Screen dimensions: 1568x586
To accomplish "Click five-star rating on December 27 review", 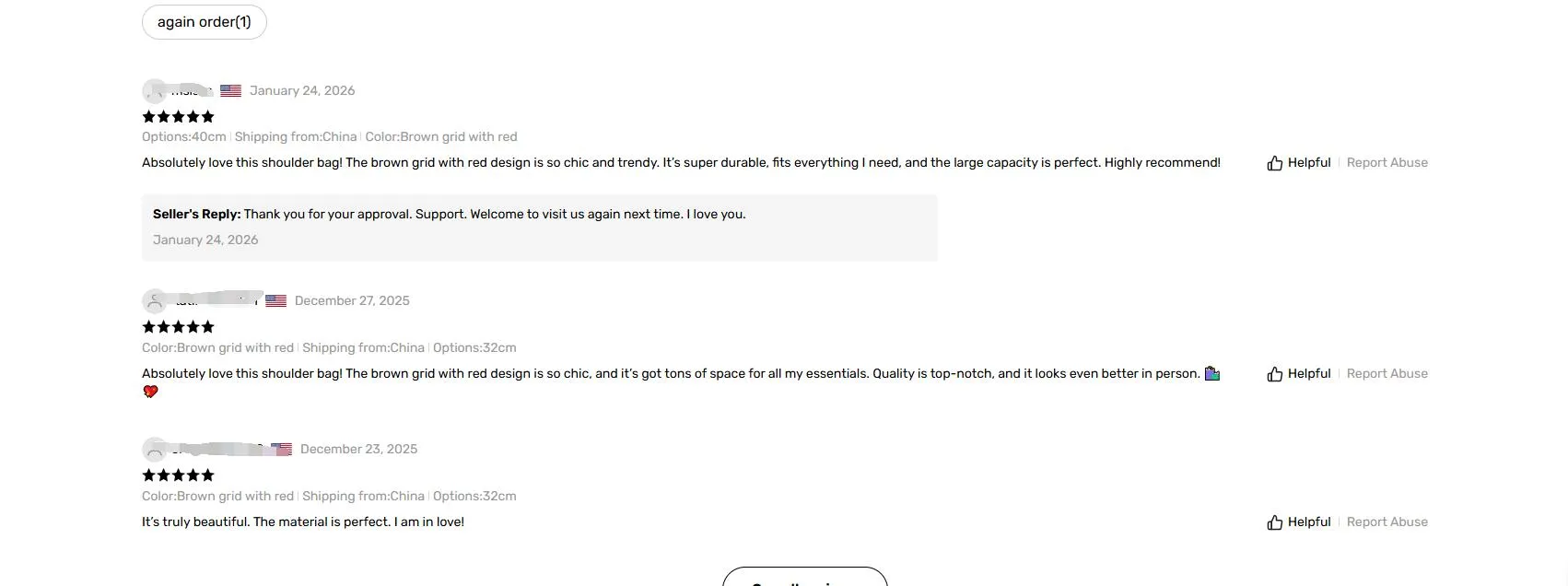I will pos(178,327).
